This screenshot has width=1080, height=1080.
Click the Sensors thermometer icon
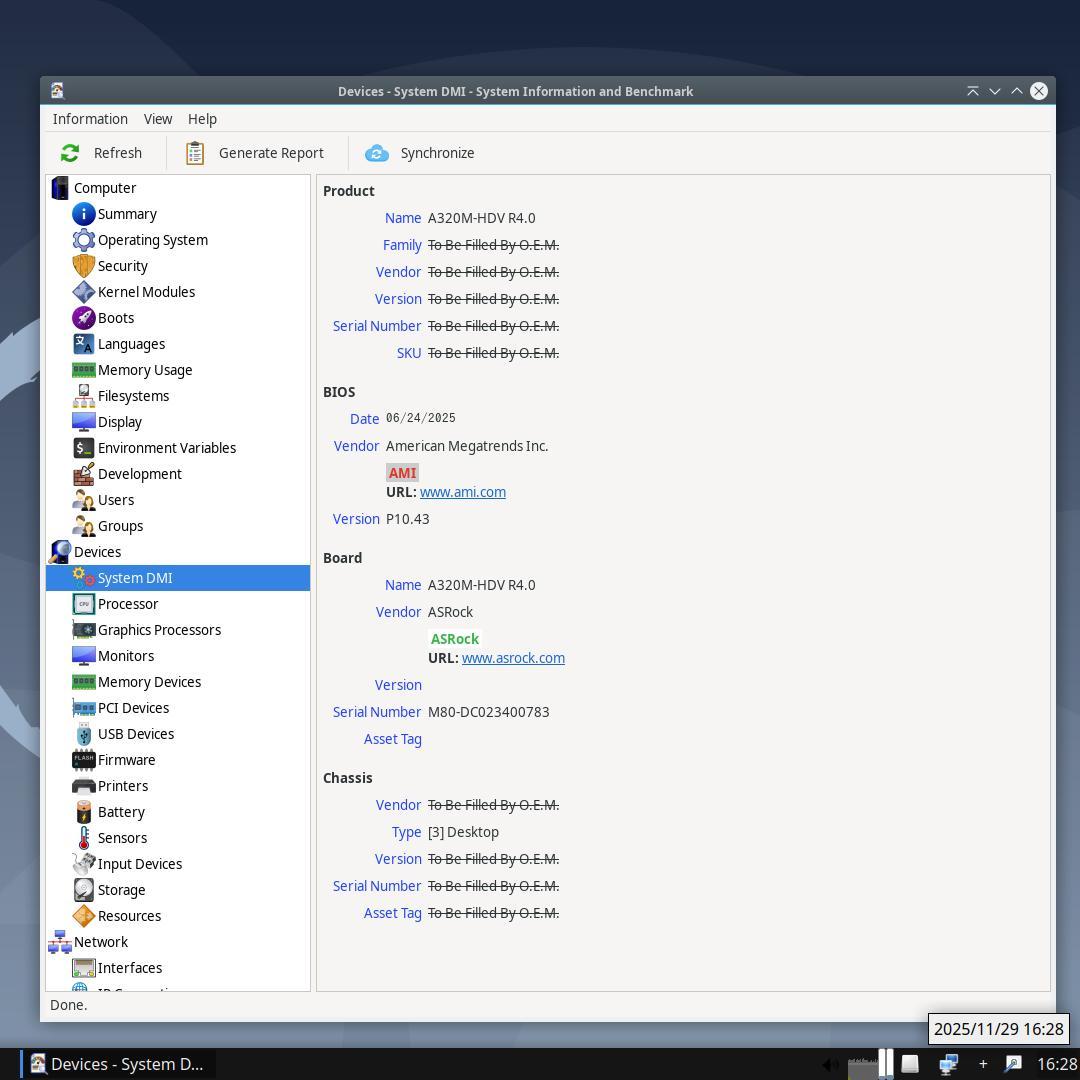(x=84, y=838)
